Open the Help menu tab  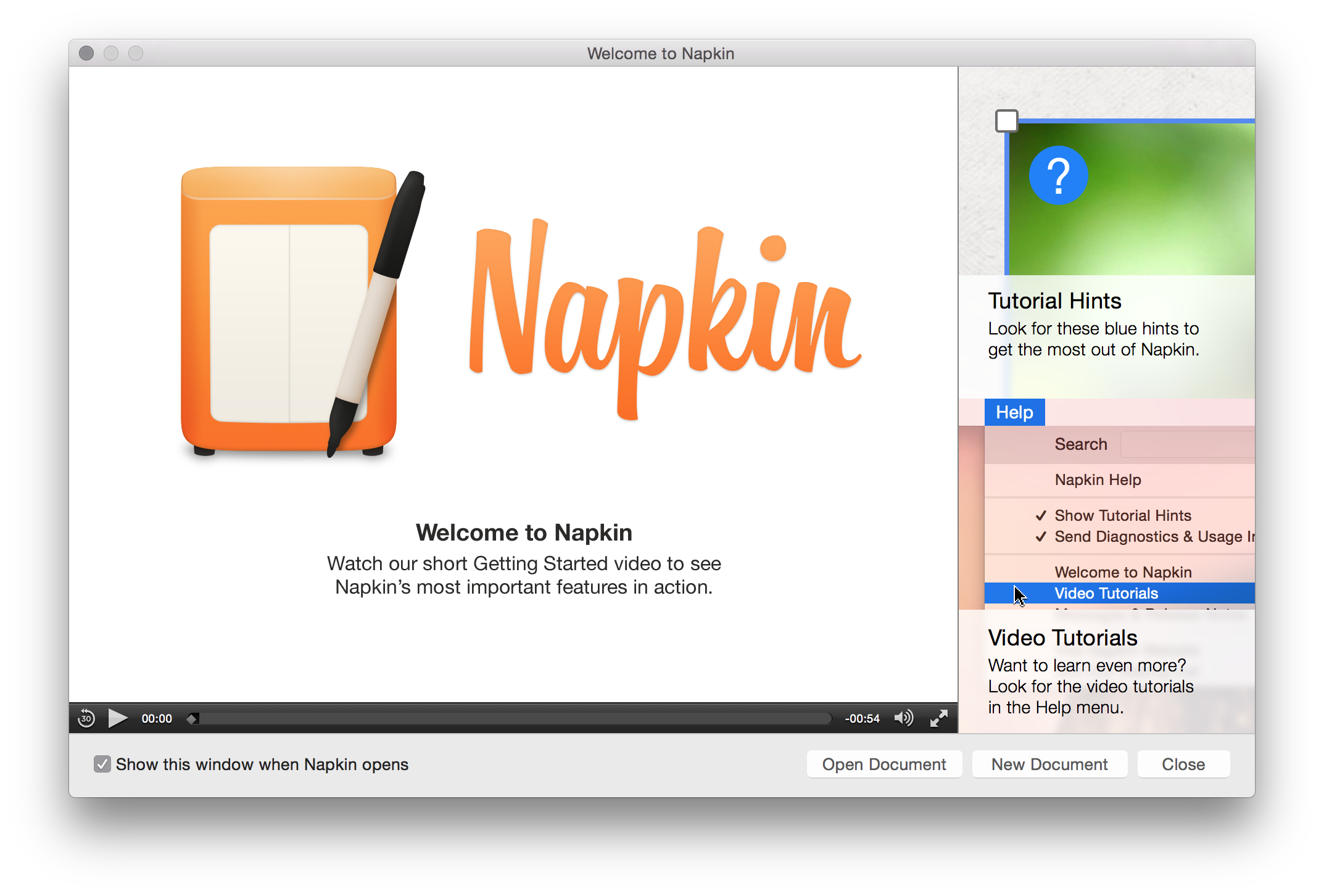pos(1014,412)
